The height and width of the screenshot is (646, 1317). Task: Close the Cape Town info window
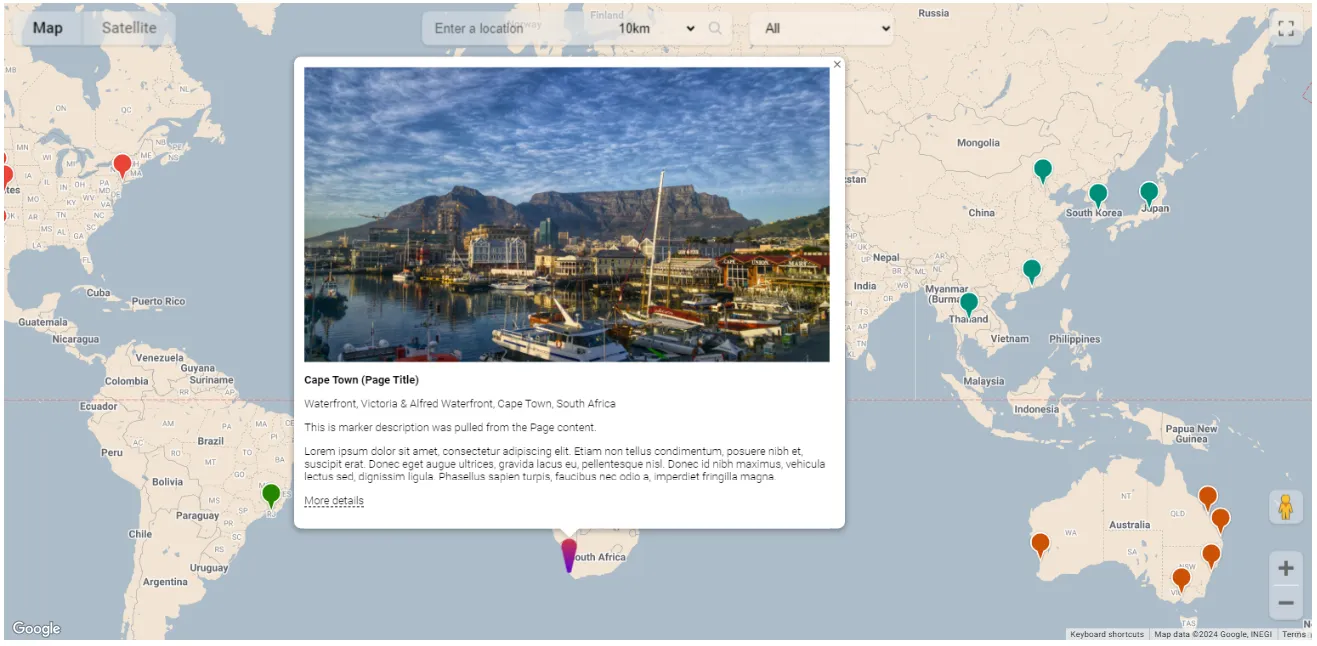pyautogui.click(x=837, y=64)
